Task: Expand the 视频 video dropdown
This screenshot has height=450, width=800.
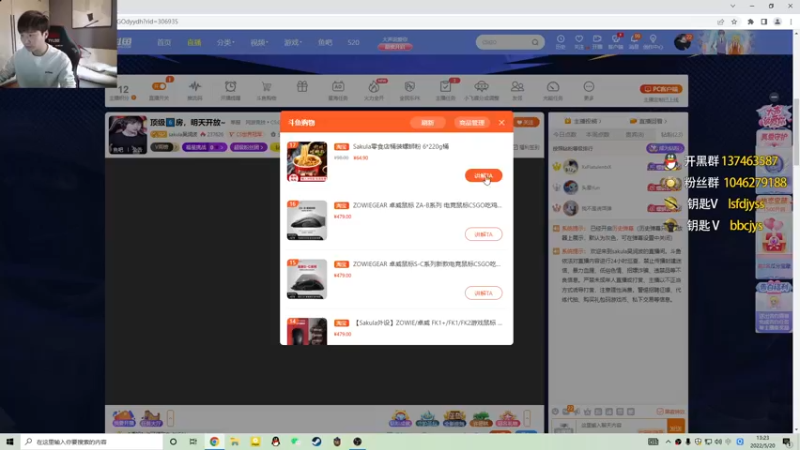Action: 259,42
